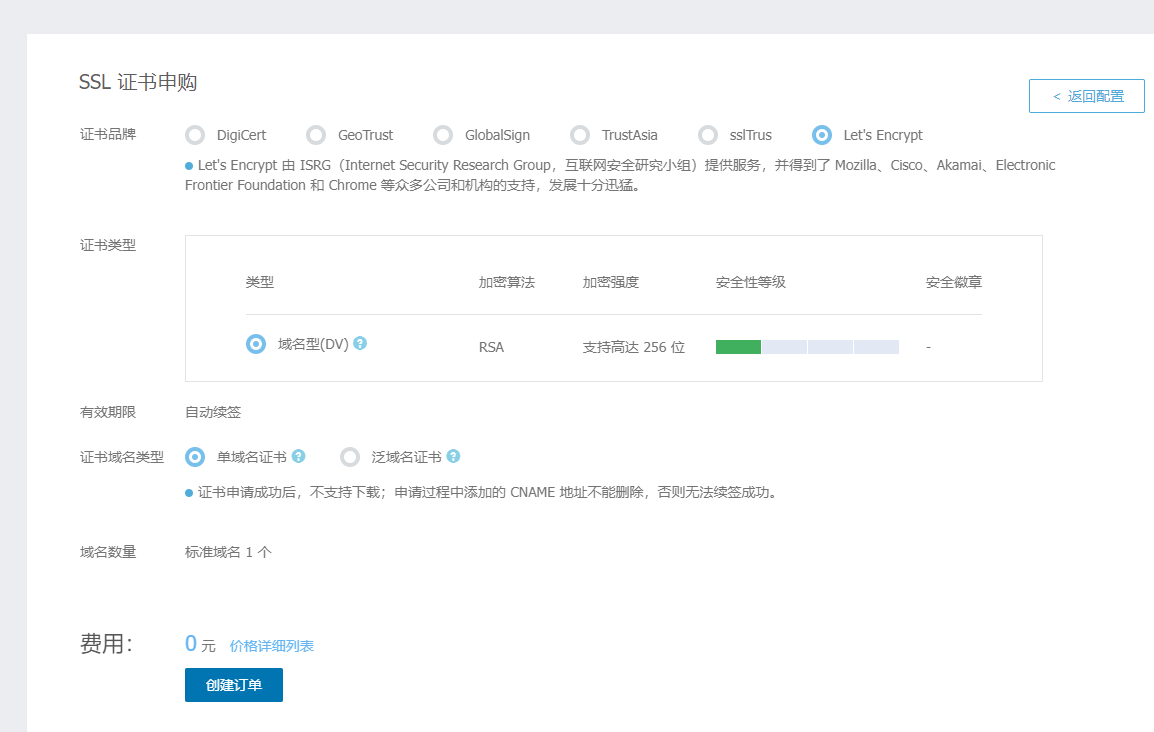Screen dimensions: 1154x732
Task: Click the 安全徽章 column header
Action: click(x=953, y=282)
